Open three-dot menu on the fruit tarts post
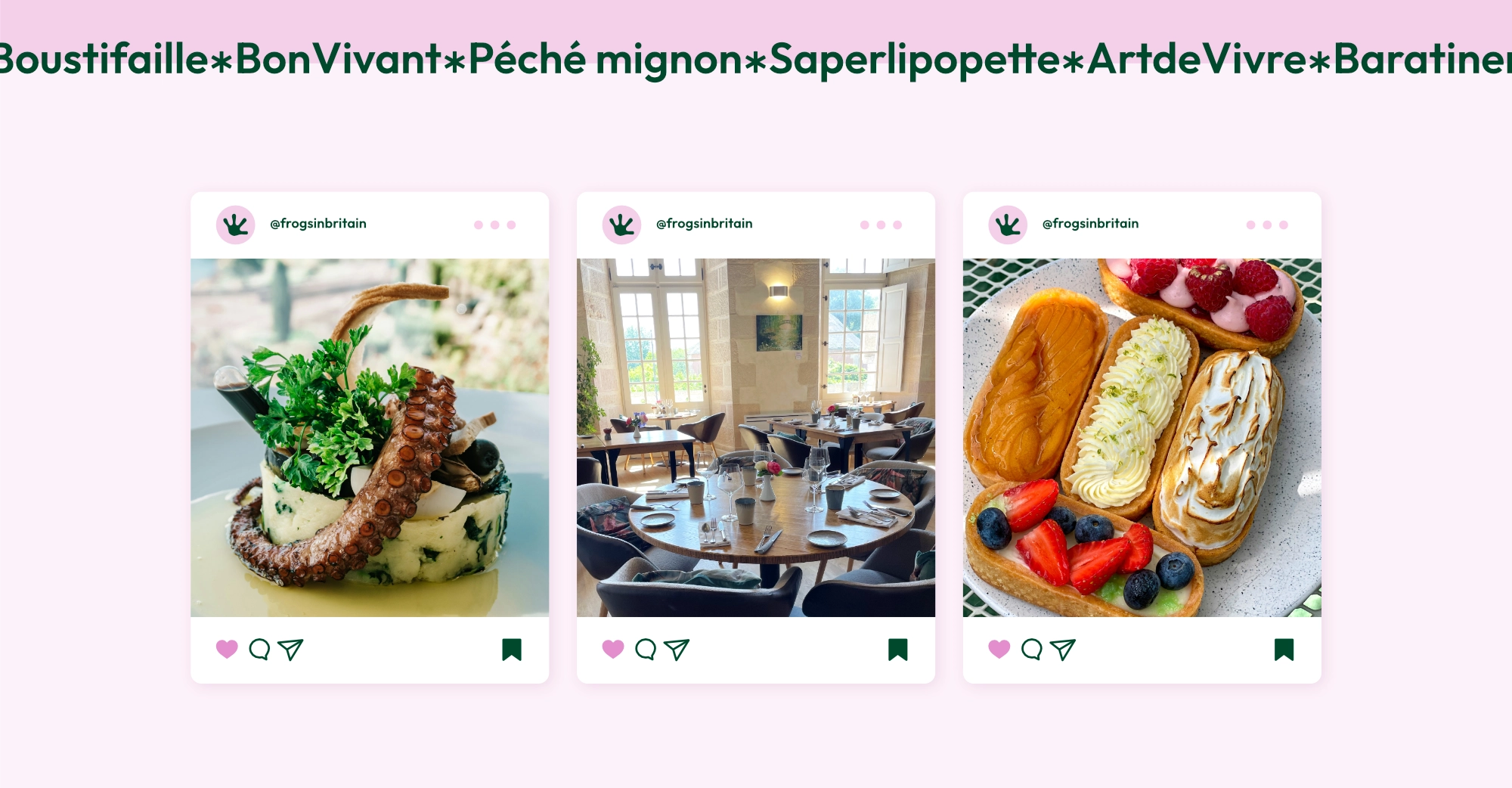The image size is (1512, 788). pos(1268,225)
